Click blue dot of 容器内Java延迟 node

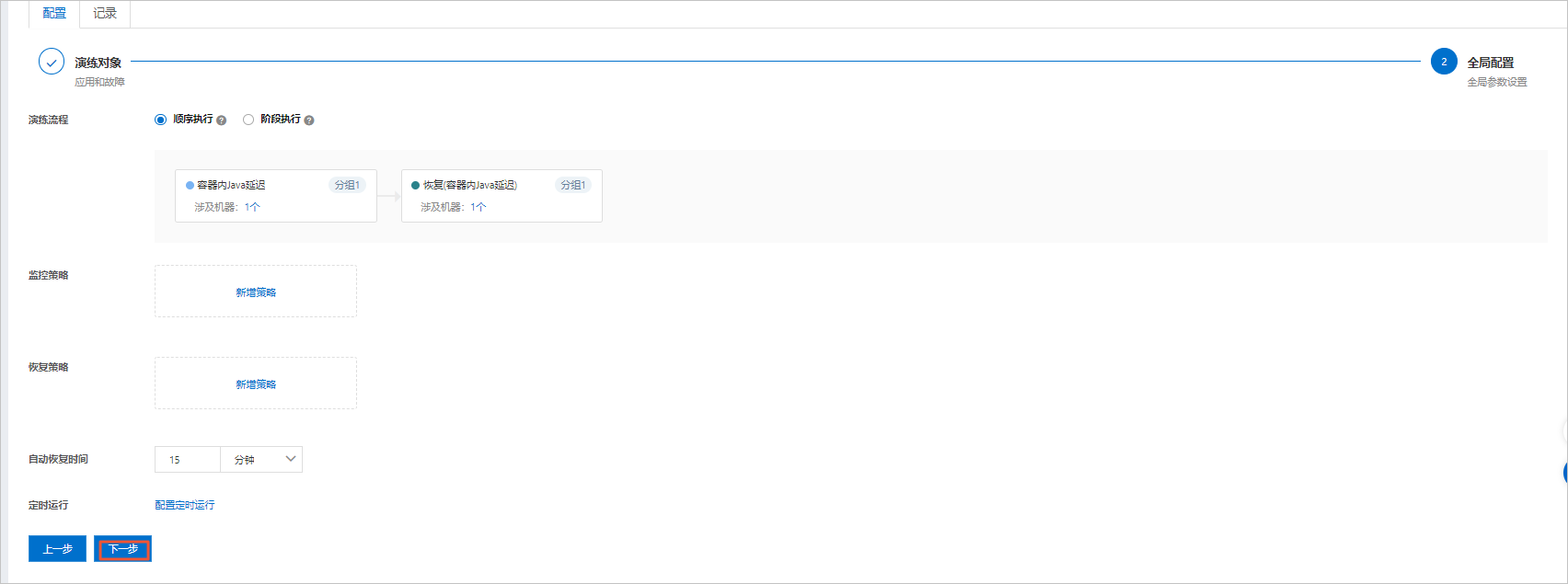click(x=190, y=186)
